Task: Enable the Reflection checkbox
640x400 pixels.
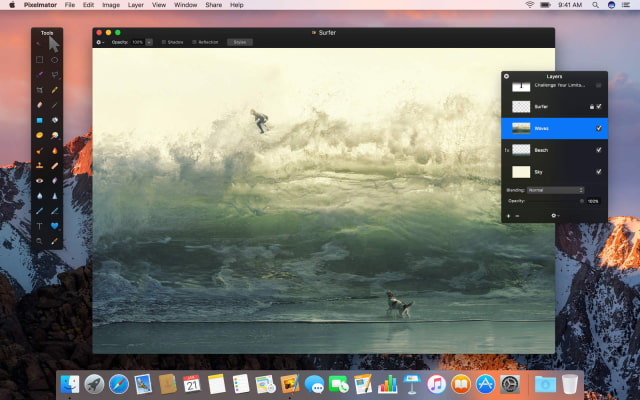Action: point(195,42)
